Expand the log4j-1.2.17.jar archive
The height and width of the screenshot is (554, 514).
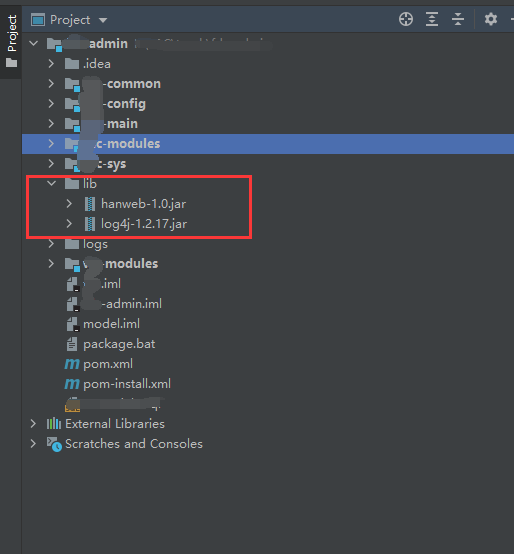pos(69,224)
